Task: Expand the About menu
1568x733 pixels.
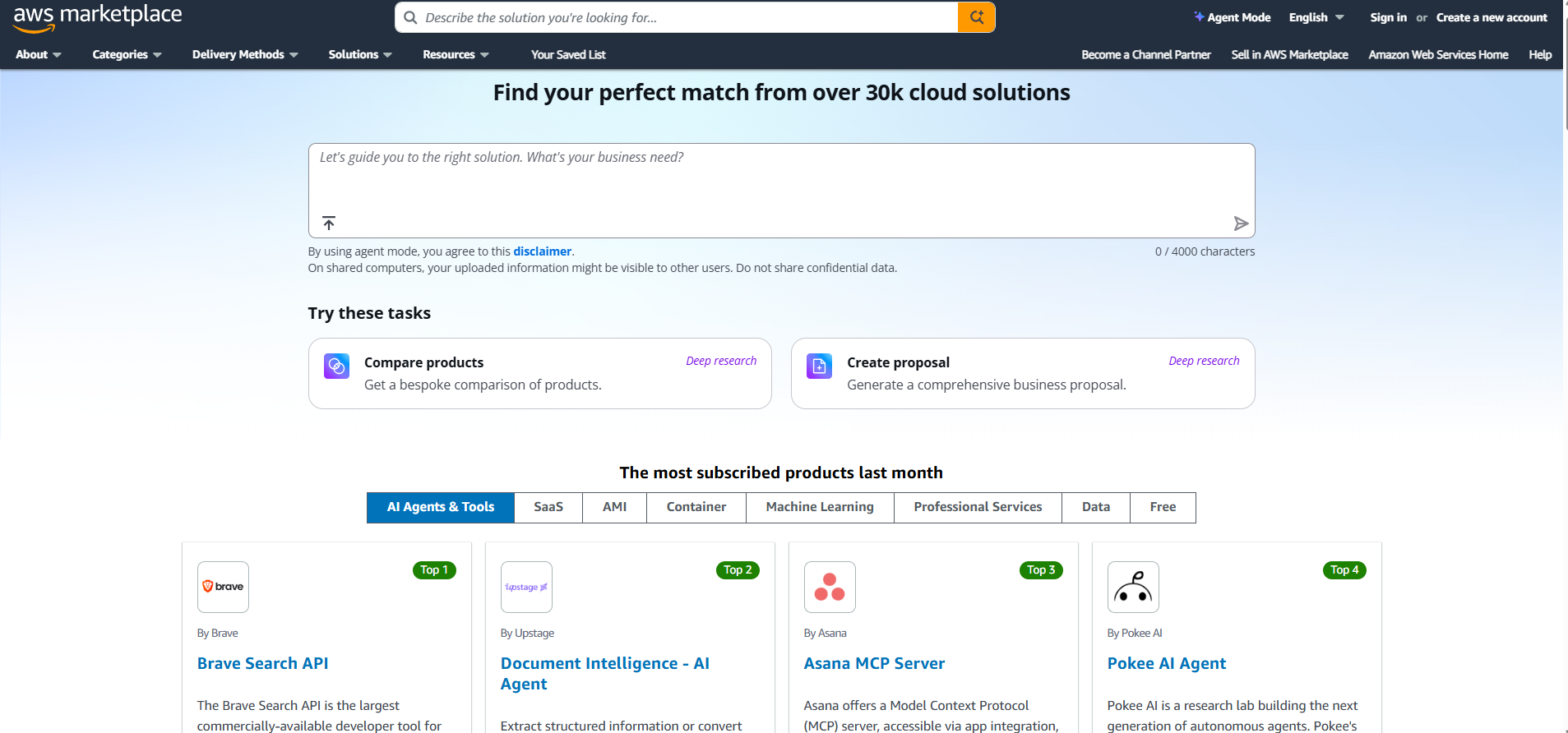Action: point(38,54)
